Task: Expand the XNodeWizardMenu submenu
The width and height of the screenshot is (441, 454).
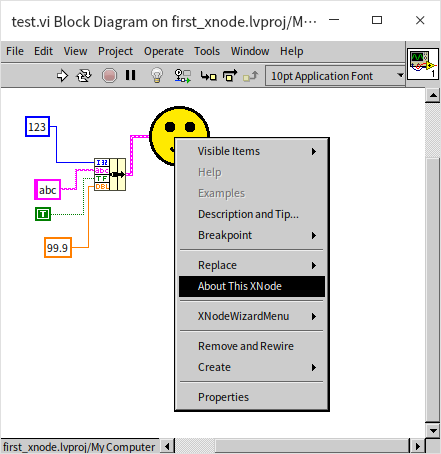Action: point(252,316)
